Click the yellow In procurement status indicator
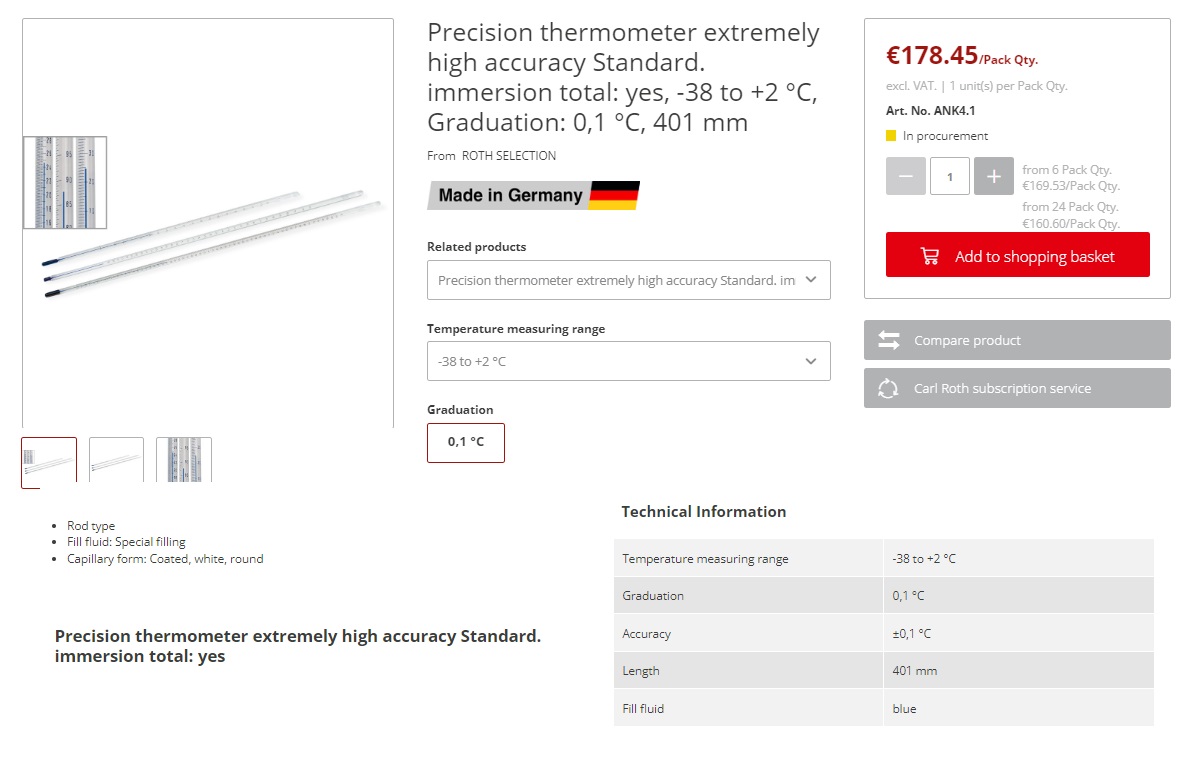 891,136
